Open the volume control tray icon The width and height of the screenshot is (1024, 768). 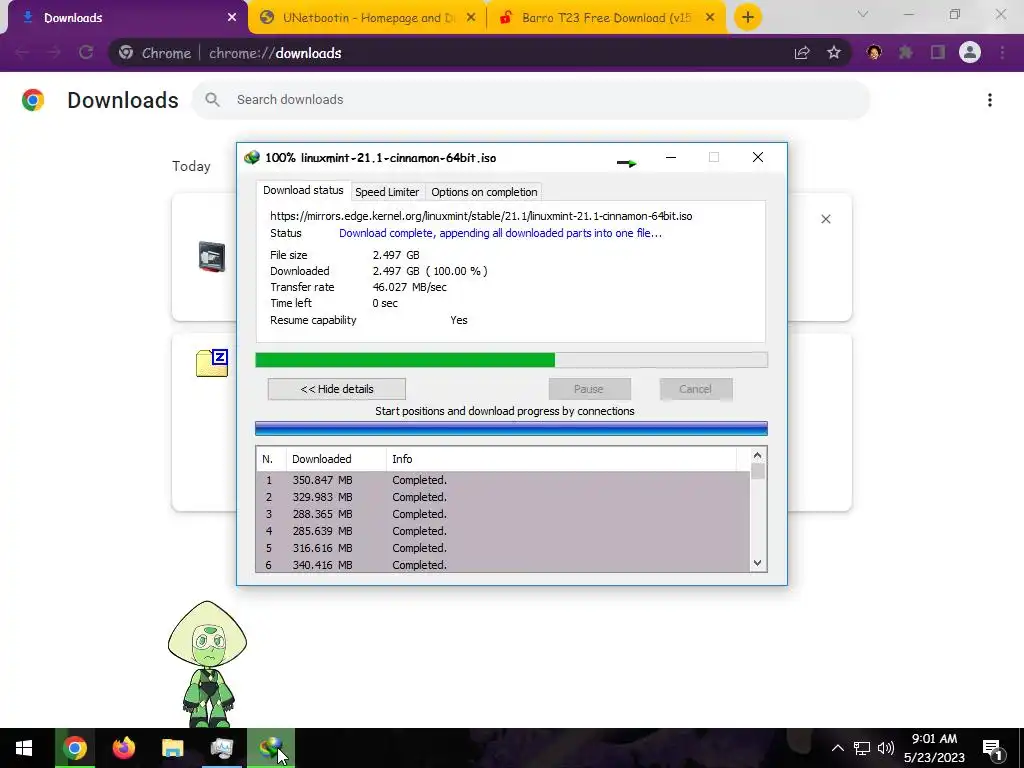pyautogui.click(x=886, y=748)
